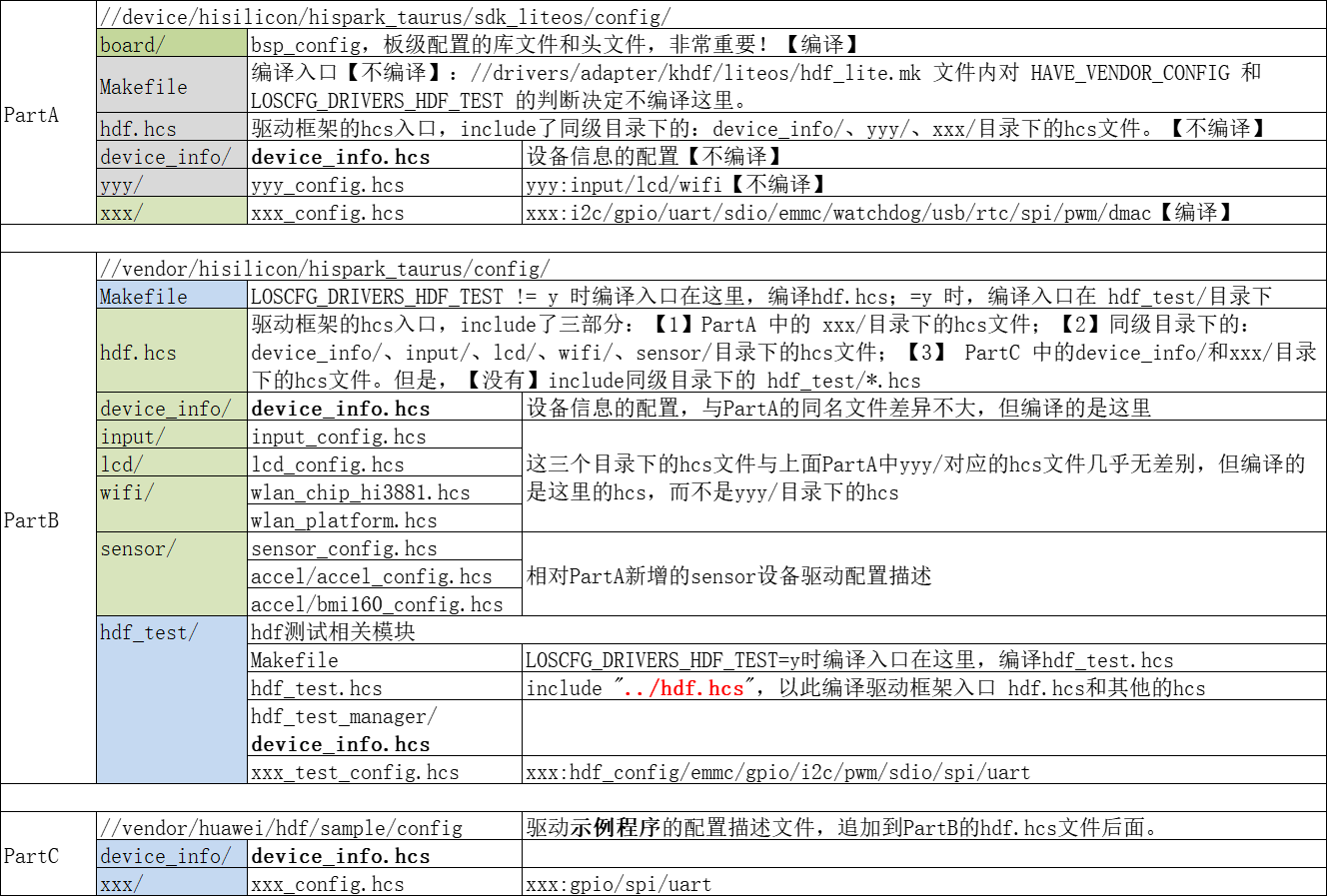Image resolution: width=1327 pixels, height=896 pixels.
Task: Click the 设备信息的配置【不编译】 cell
Action: (x=924, y=155)
